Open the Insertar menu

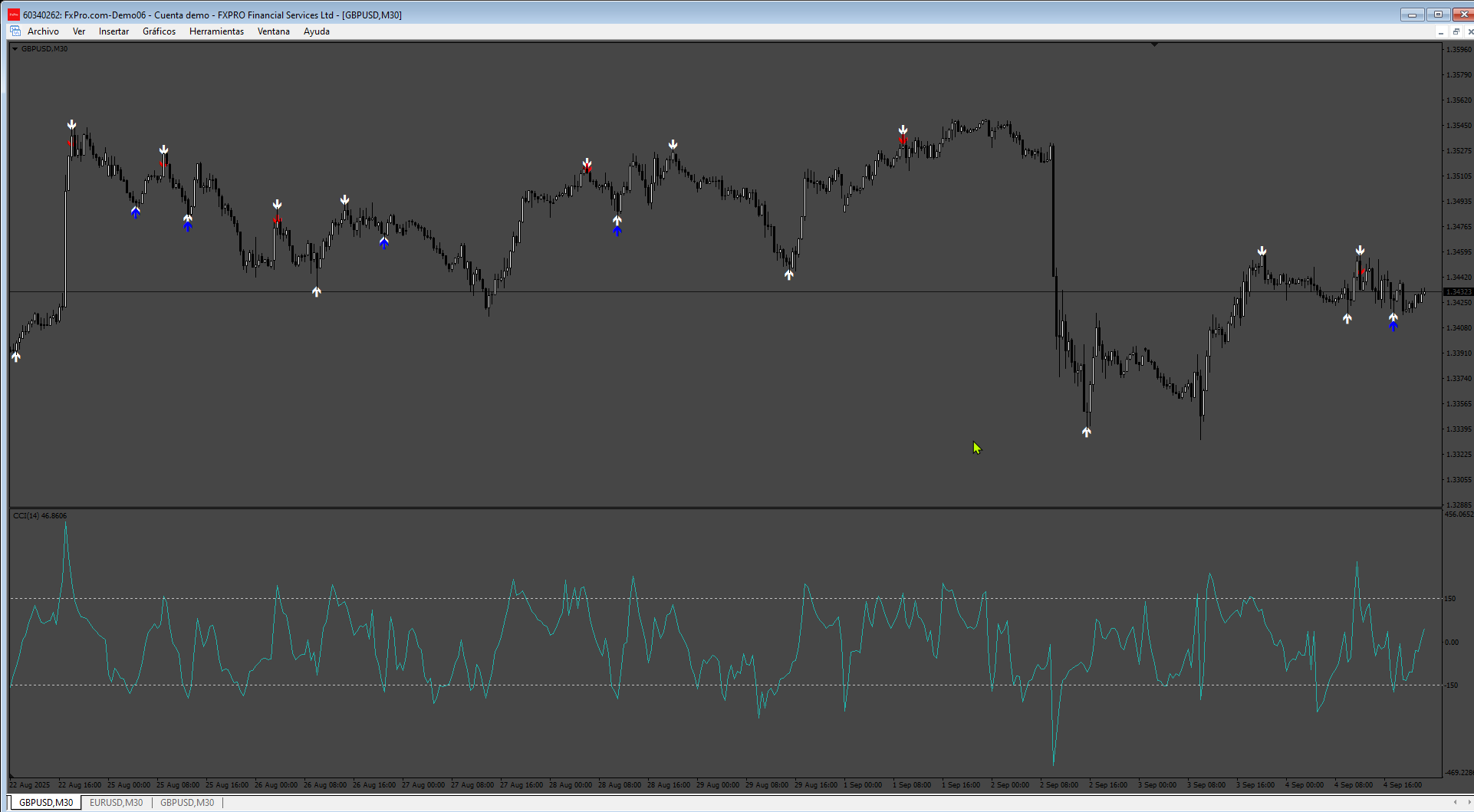tap(114, 31)
